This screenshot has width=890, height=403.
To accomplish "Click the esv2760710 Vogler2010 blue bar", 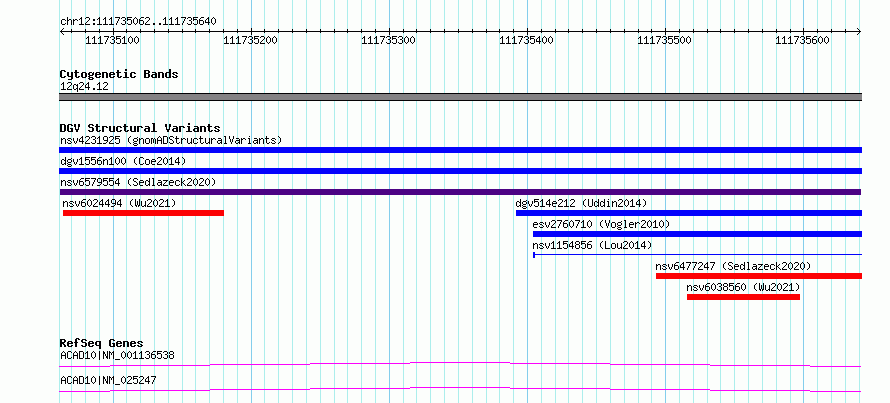I will (698, 234).
